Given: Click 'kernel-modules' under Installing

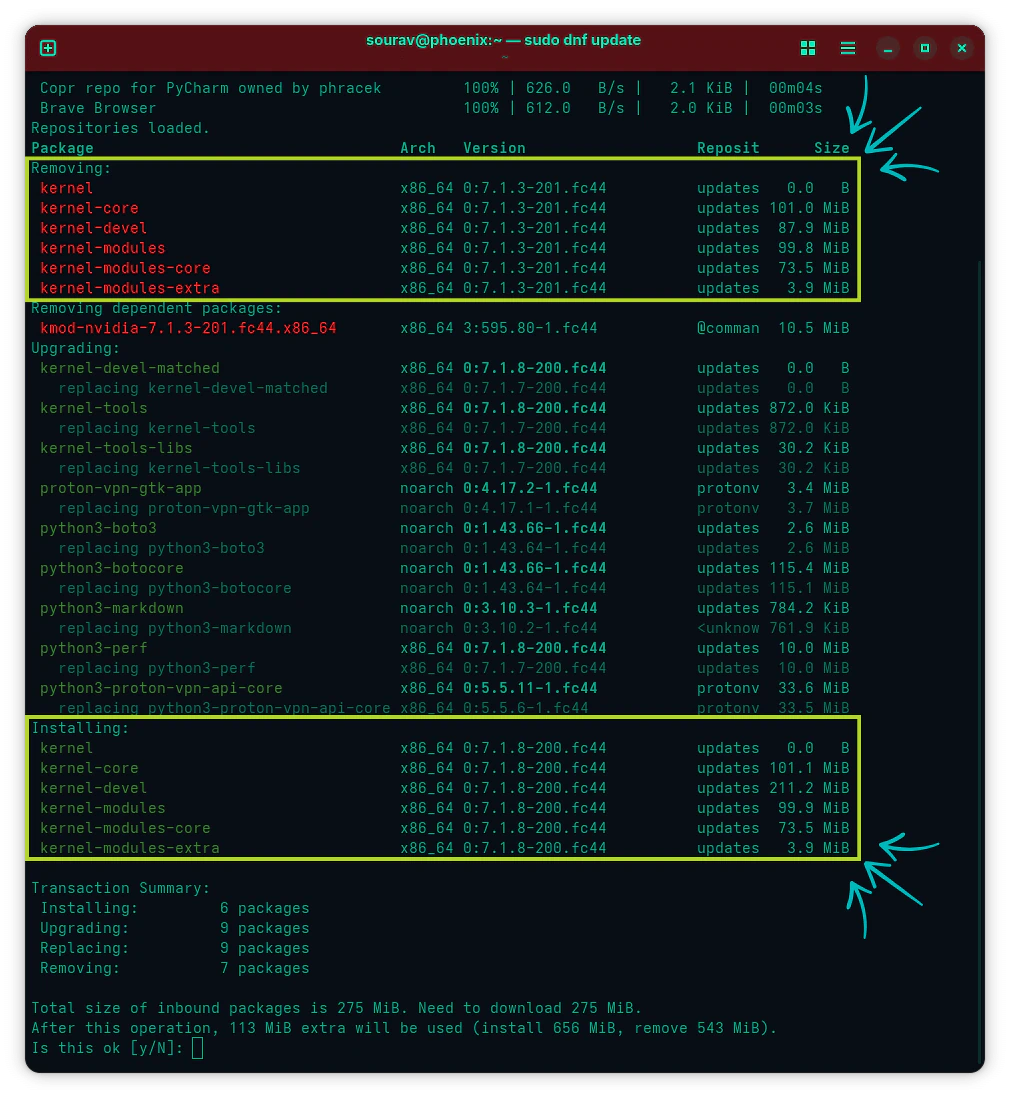Looking at the screenshot, I should 102,808.
